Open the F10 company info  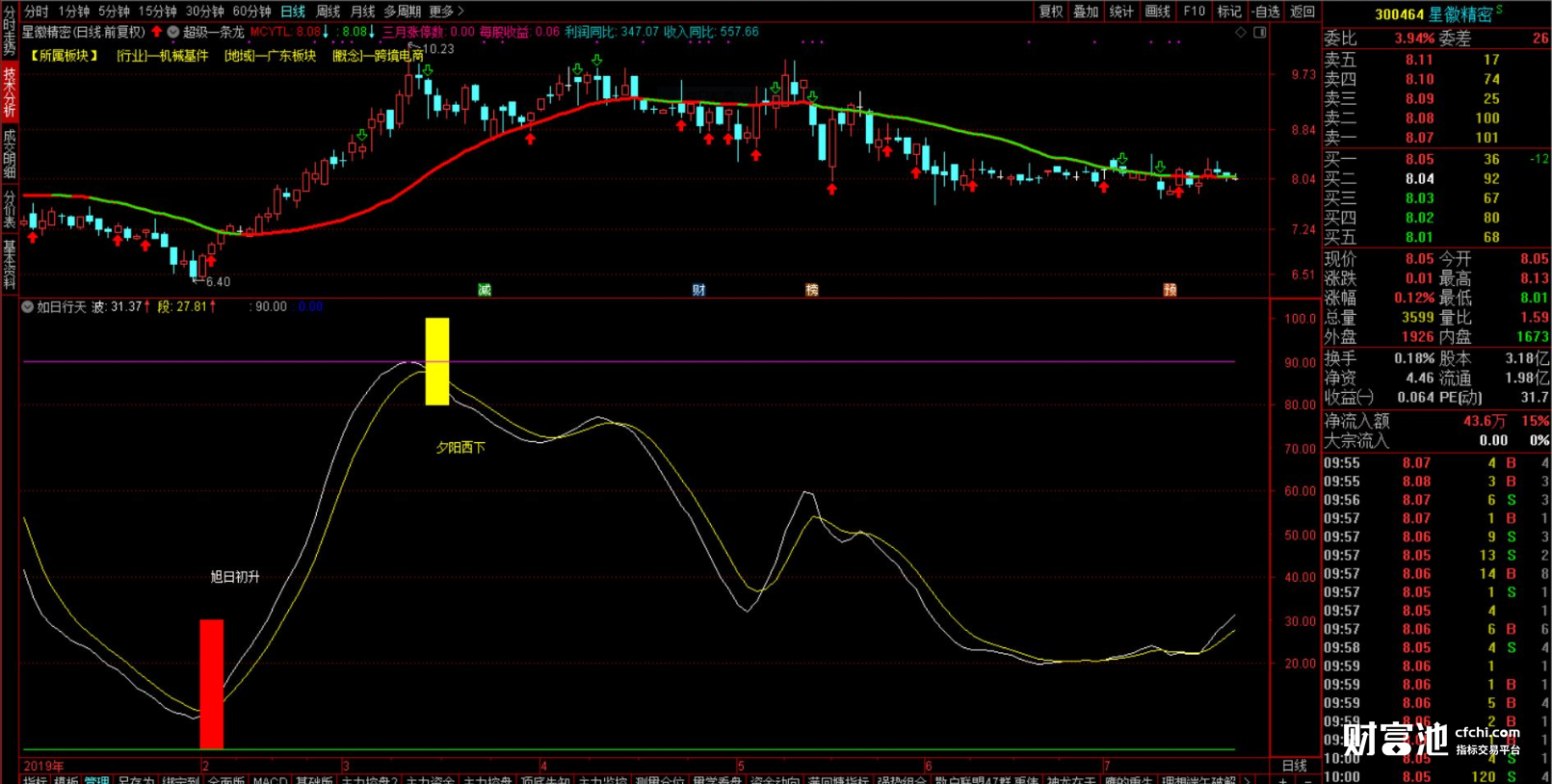click(1194, 12)
